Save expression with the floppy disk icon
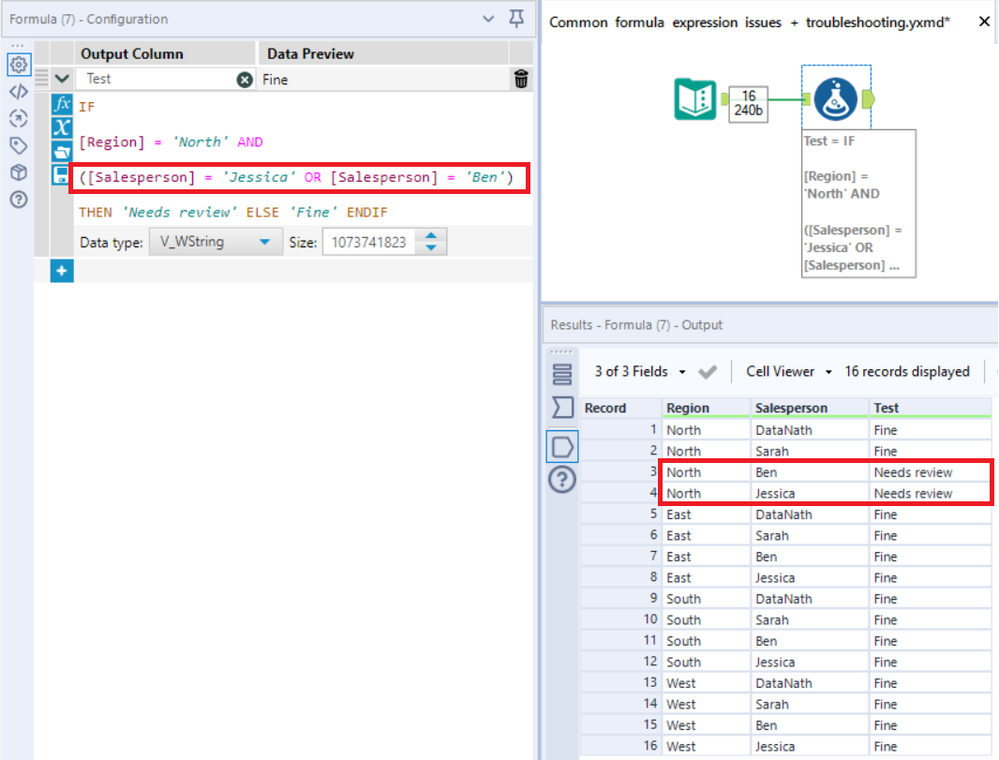The width and height of the screenshot is (999, 760). (x=62, y=175)
